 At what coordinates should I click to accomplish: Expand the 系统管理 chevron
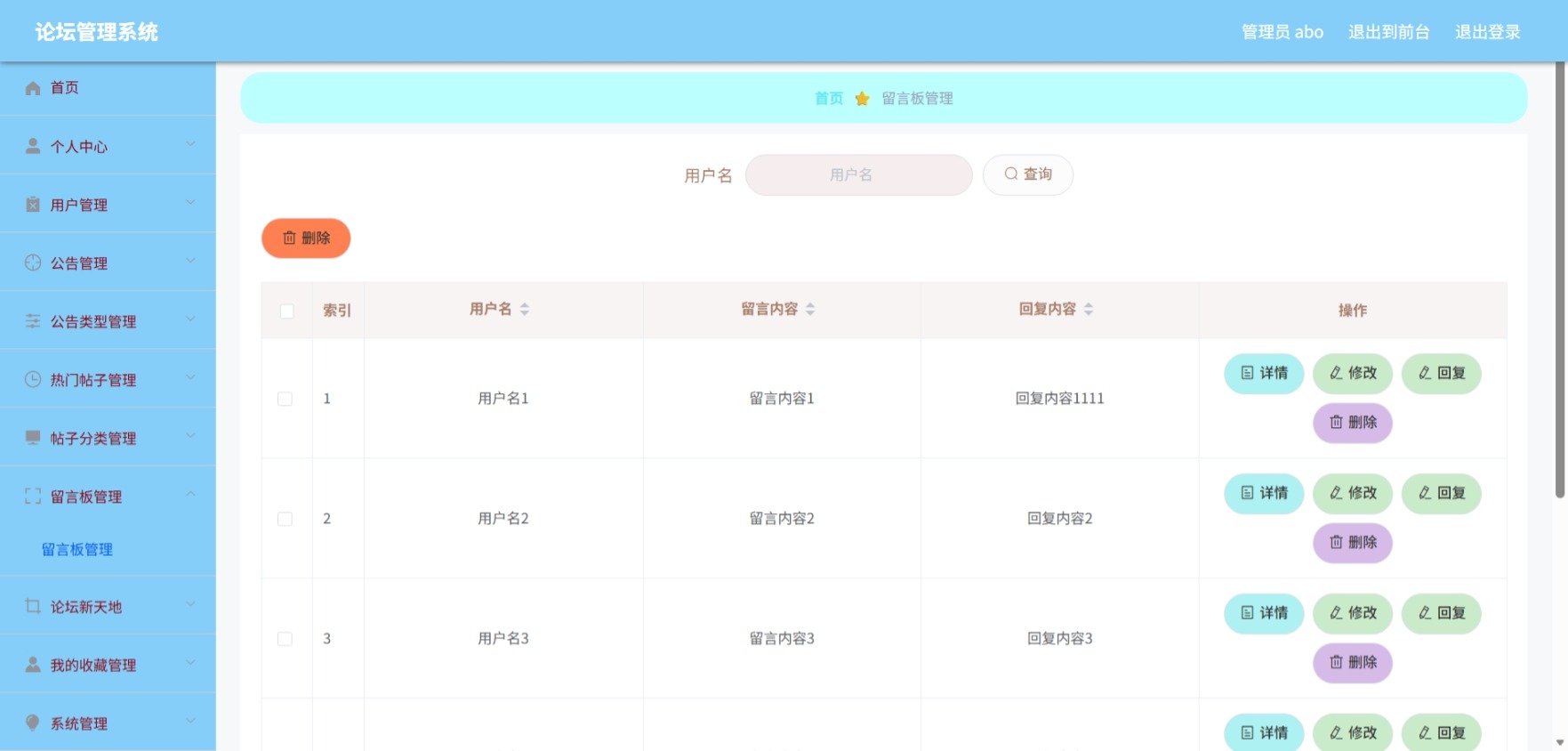[x=190, y=721]
